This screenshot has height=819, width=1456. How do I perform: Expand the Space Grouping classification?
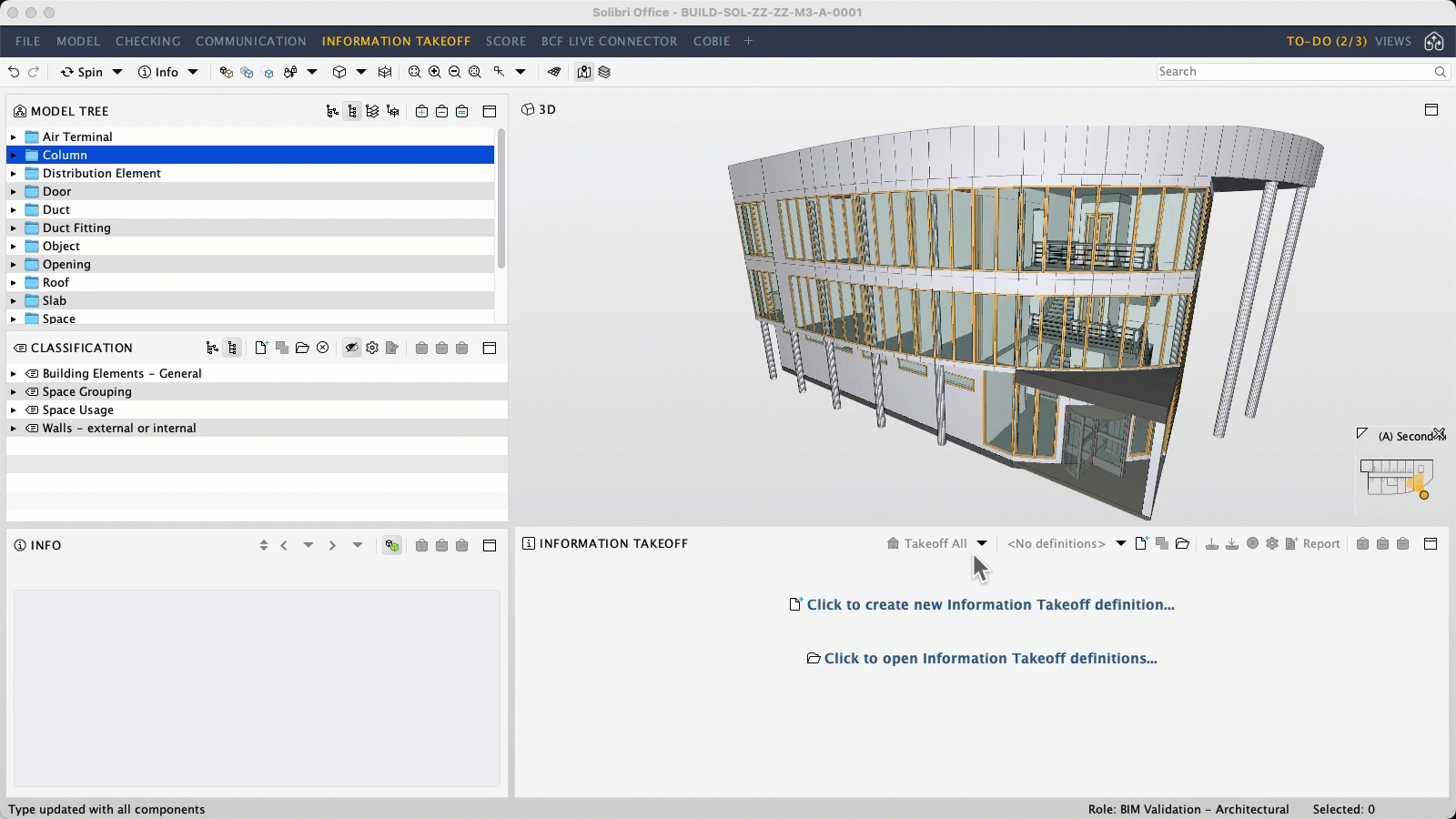coord(13,391)
